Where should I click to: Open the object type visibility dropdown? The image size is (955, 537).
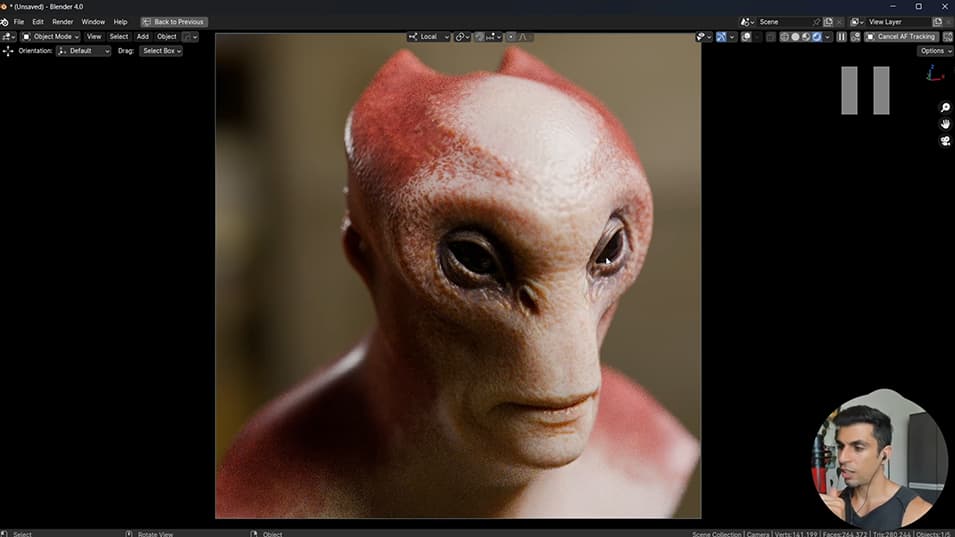[703, 37]
